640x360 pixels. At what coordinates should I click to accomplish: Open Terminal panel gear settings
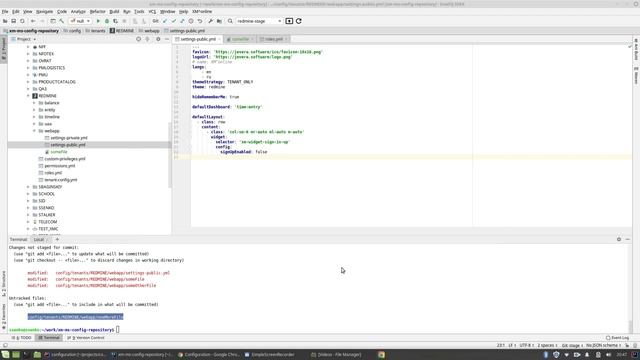619,240
